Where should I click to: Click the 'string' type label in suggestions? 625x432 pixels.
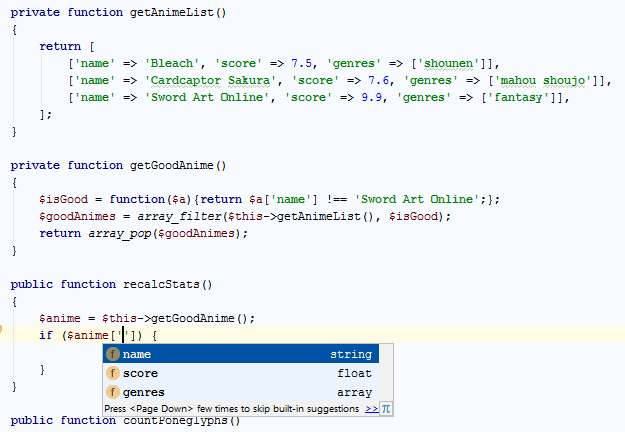(x=351, y=354)
